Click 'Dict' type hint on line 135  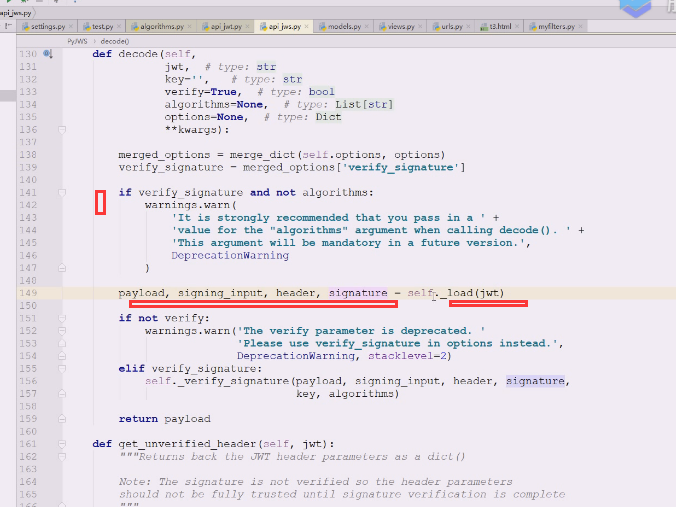point(328,117)
